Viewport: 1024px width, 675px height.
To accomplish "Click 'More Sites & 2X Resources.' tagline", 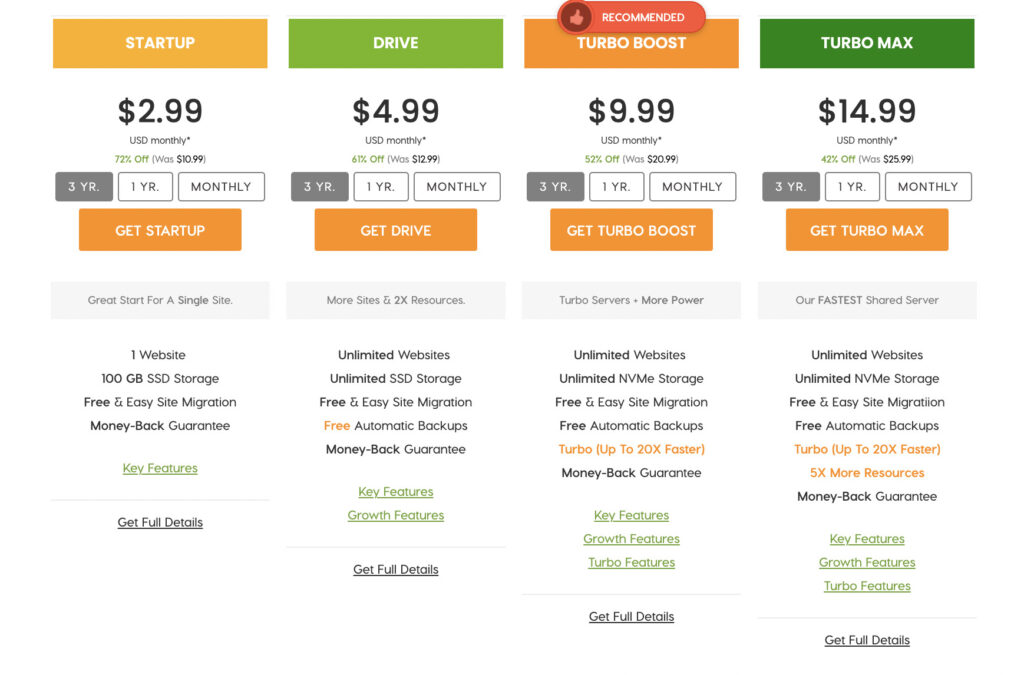I will click(396, 300).
